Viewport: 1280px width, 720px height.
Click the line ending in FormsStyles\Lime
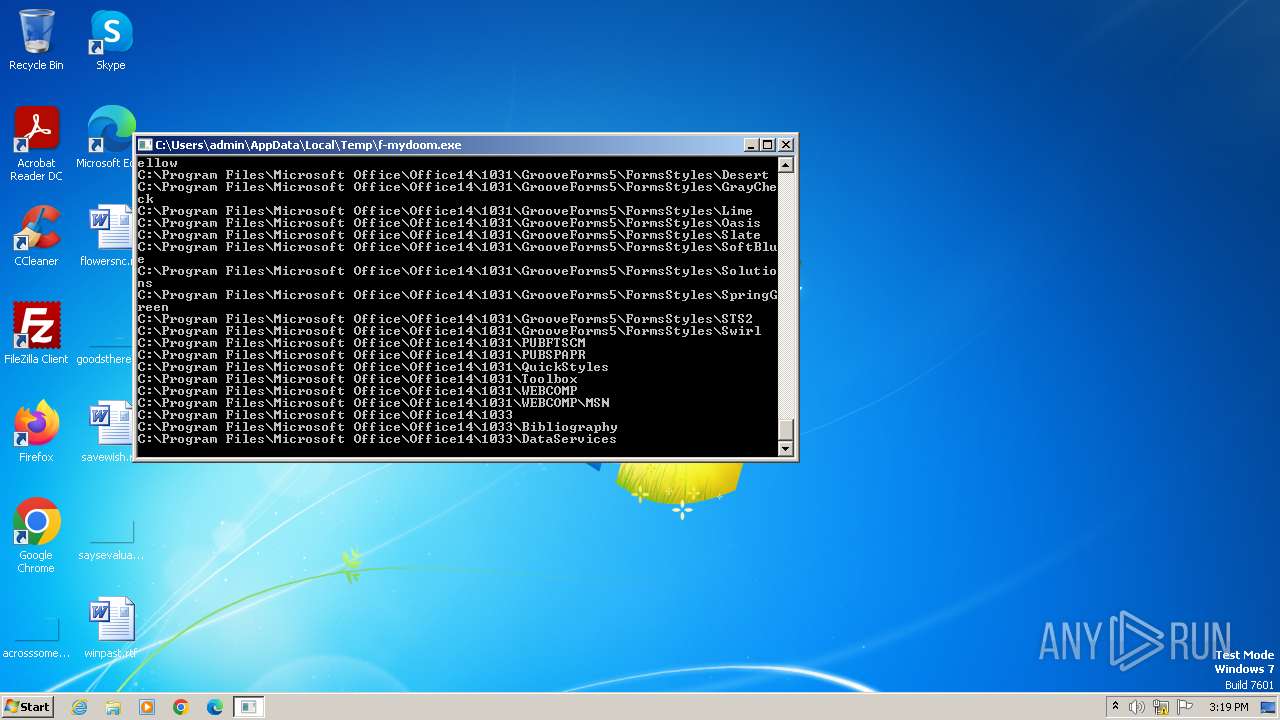pyautogui.click(x=445, y=211)
